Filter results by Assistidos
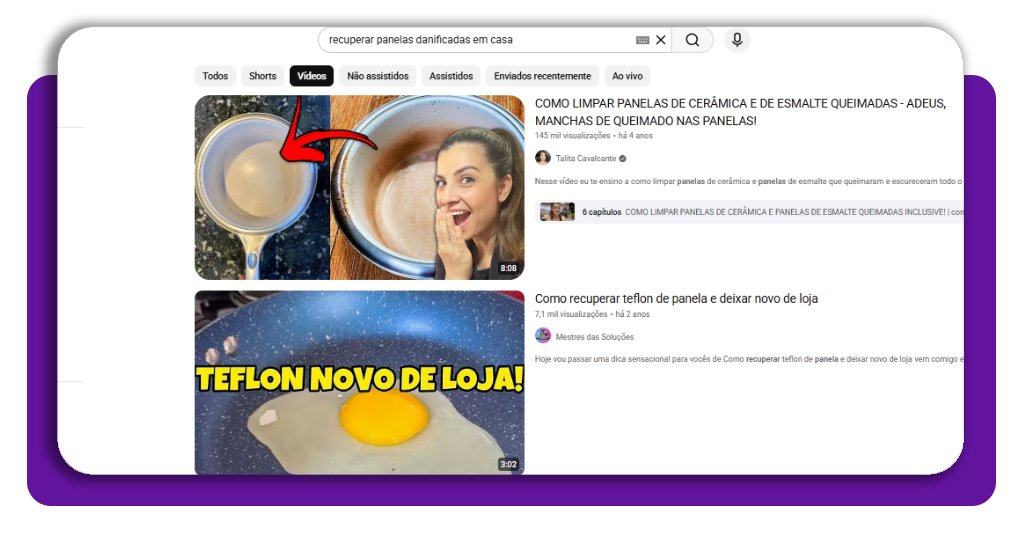 [451, 76]
